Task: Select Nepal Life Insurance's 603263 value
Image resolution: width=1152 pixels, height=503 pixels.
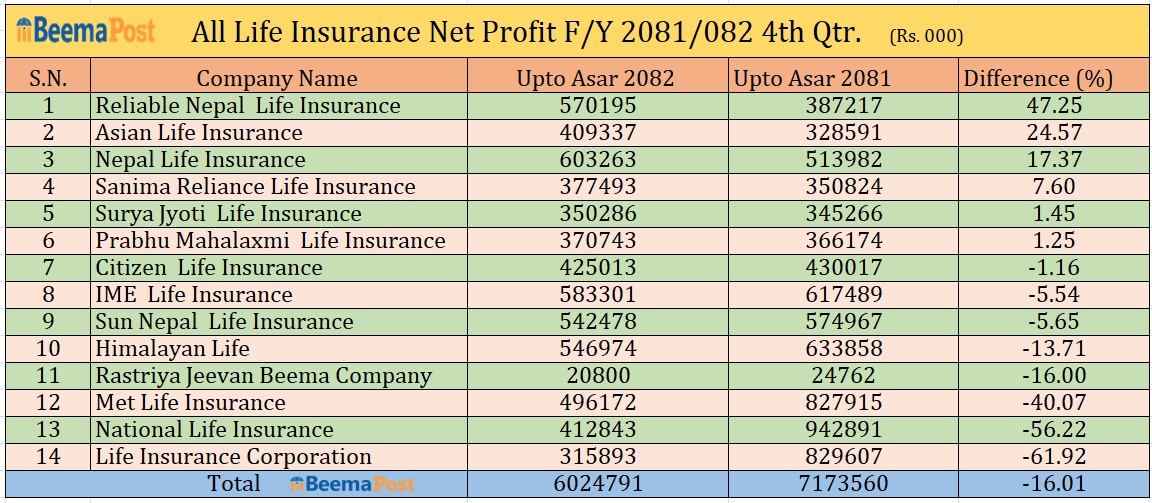Action: 595,160
